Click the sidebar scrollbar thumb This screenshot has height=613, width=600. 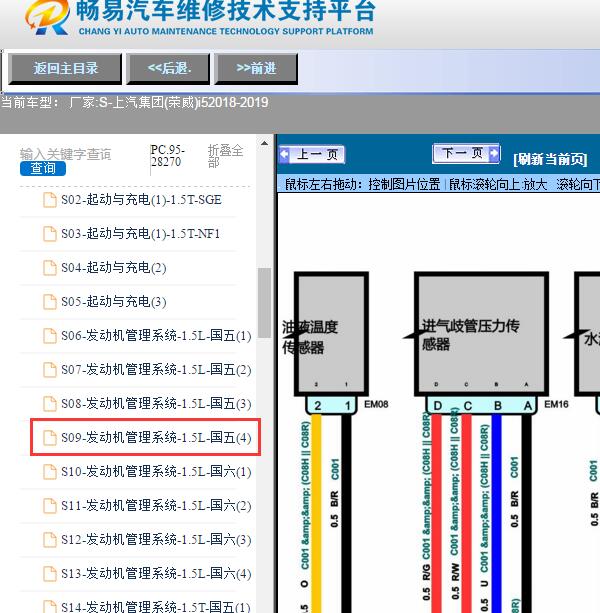264,303
